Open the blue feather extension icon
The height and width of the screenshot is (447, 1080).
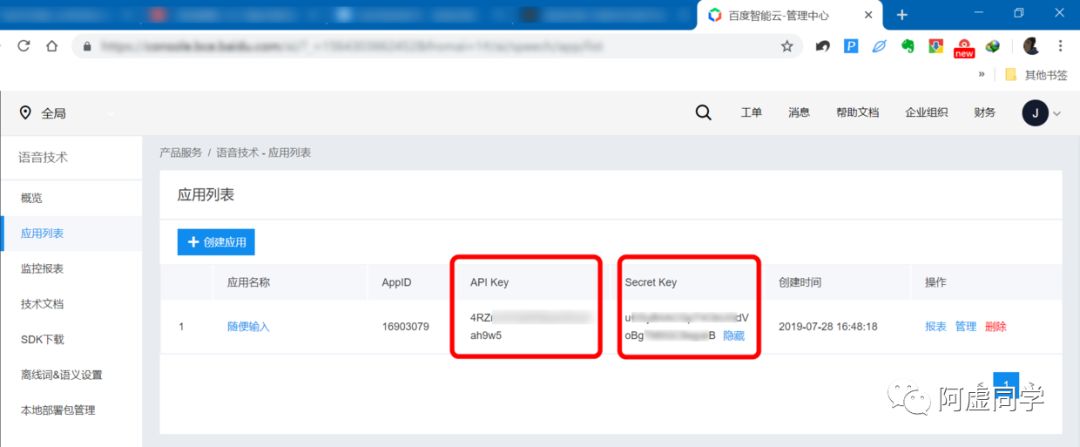[x=880, y=46]
